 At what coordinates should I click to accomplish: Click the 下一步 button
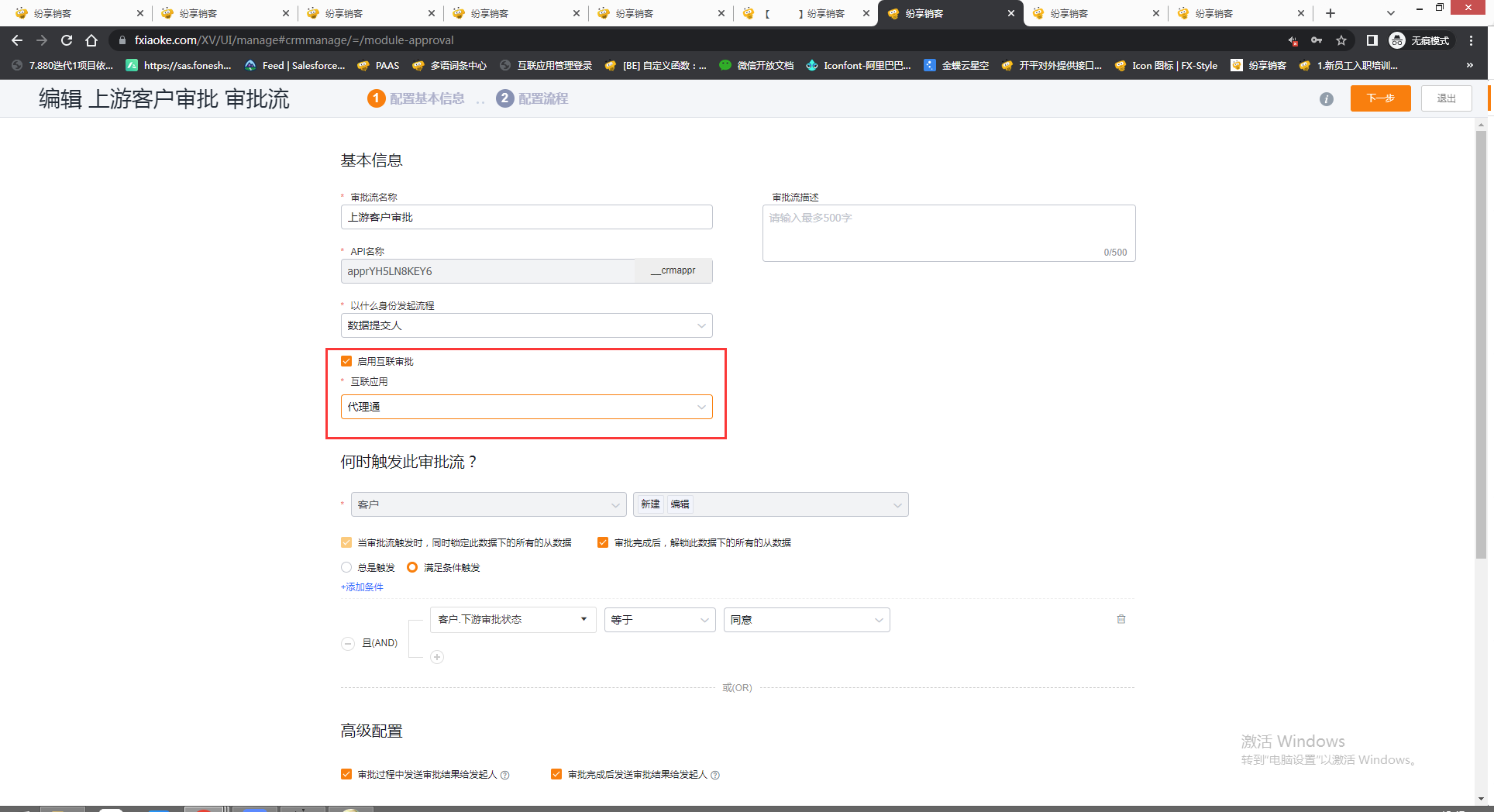(x=1380, y=98)
